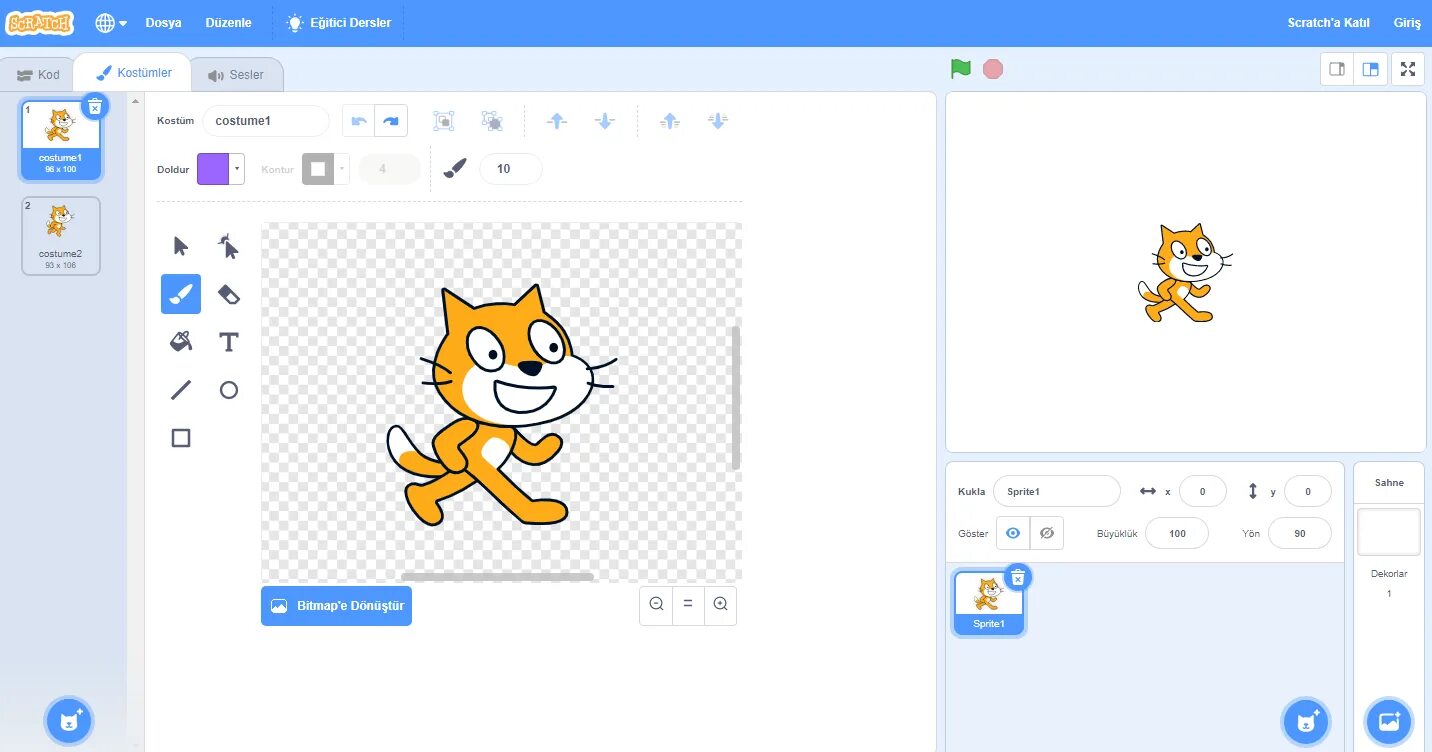Click the Kukla name field Sprite1
The image size is (1432, 752).
(1057, 491)
